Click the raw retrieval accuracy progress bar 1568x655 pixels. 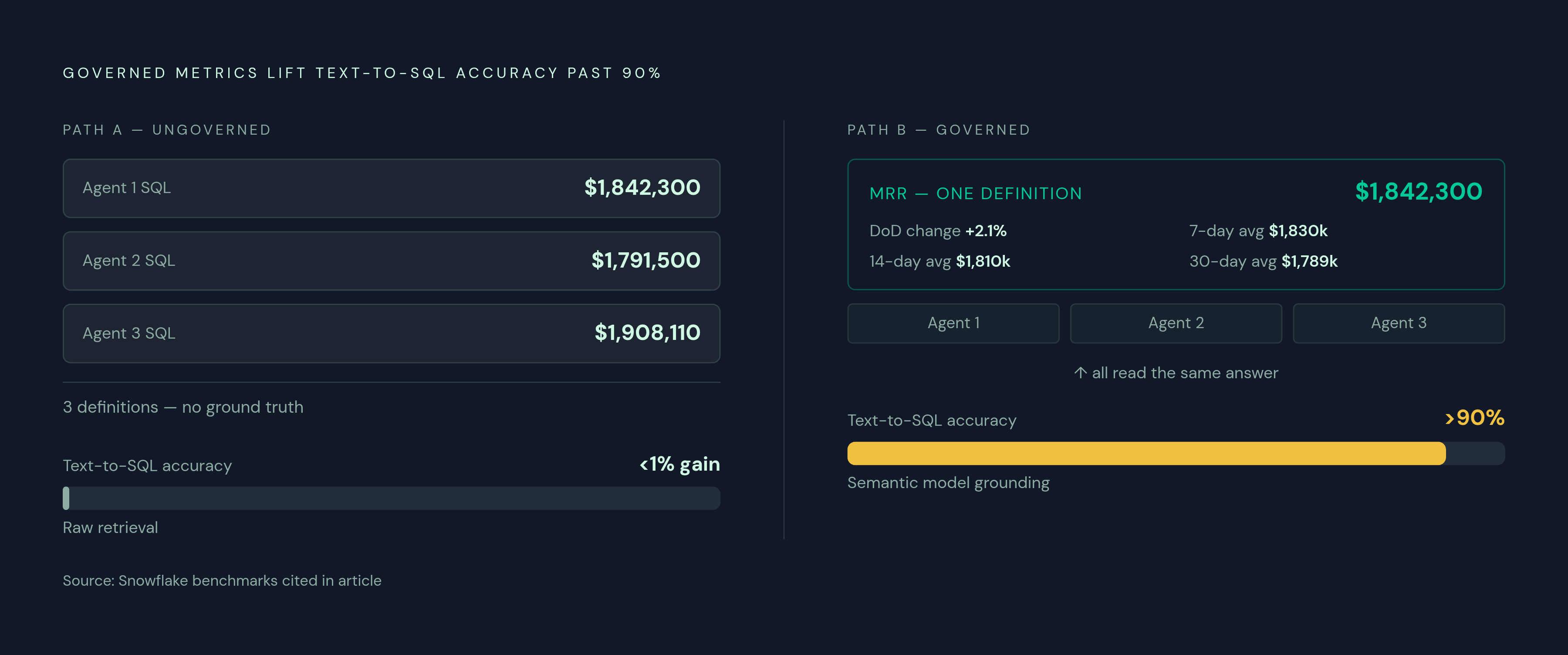point(392,499)
